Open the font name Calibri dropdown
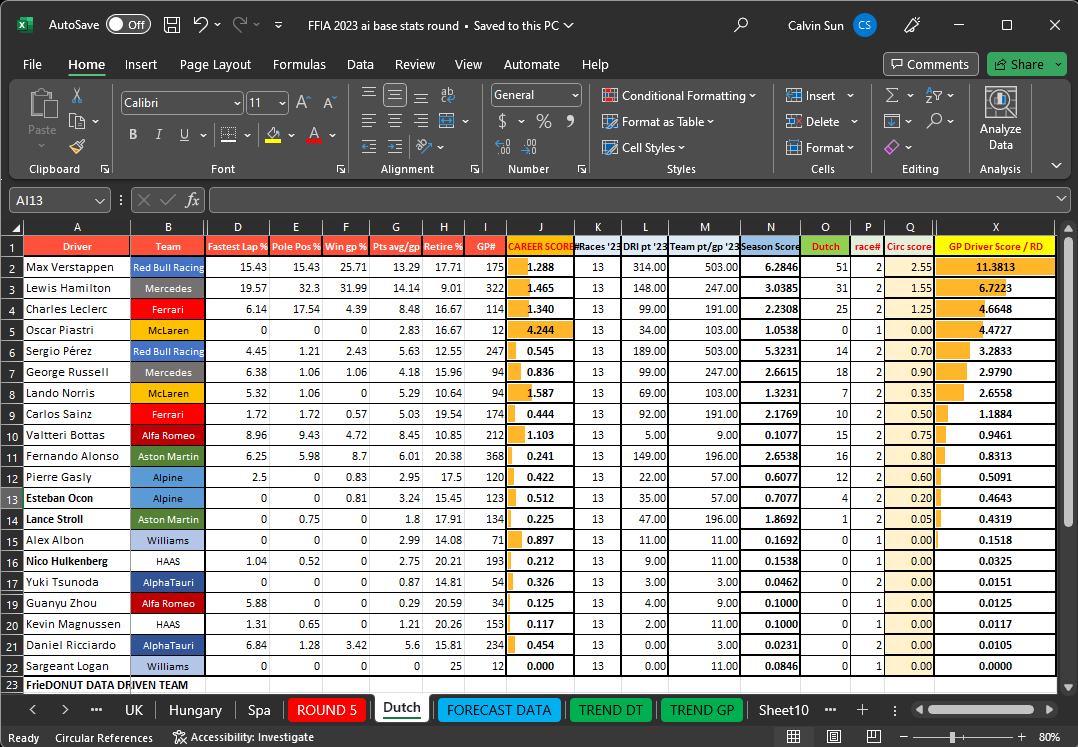The image size is (1078, 747). [x=237, y=103]
